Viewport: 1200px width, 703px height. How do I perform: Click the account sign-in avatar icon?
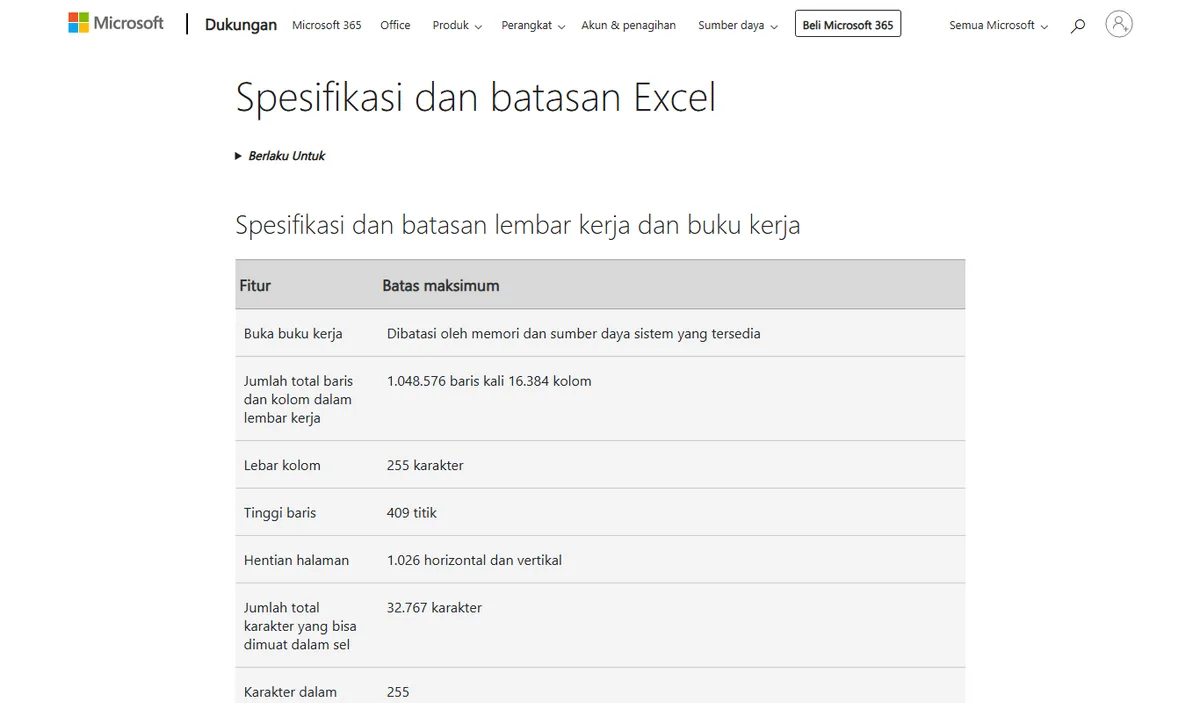[1119, 24]
